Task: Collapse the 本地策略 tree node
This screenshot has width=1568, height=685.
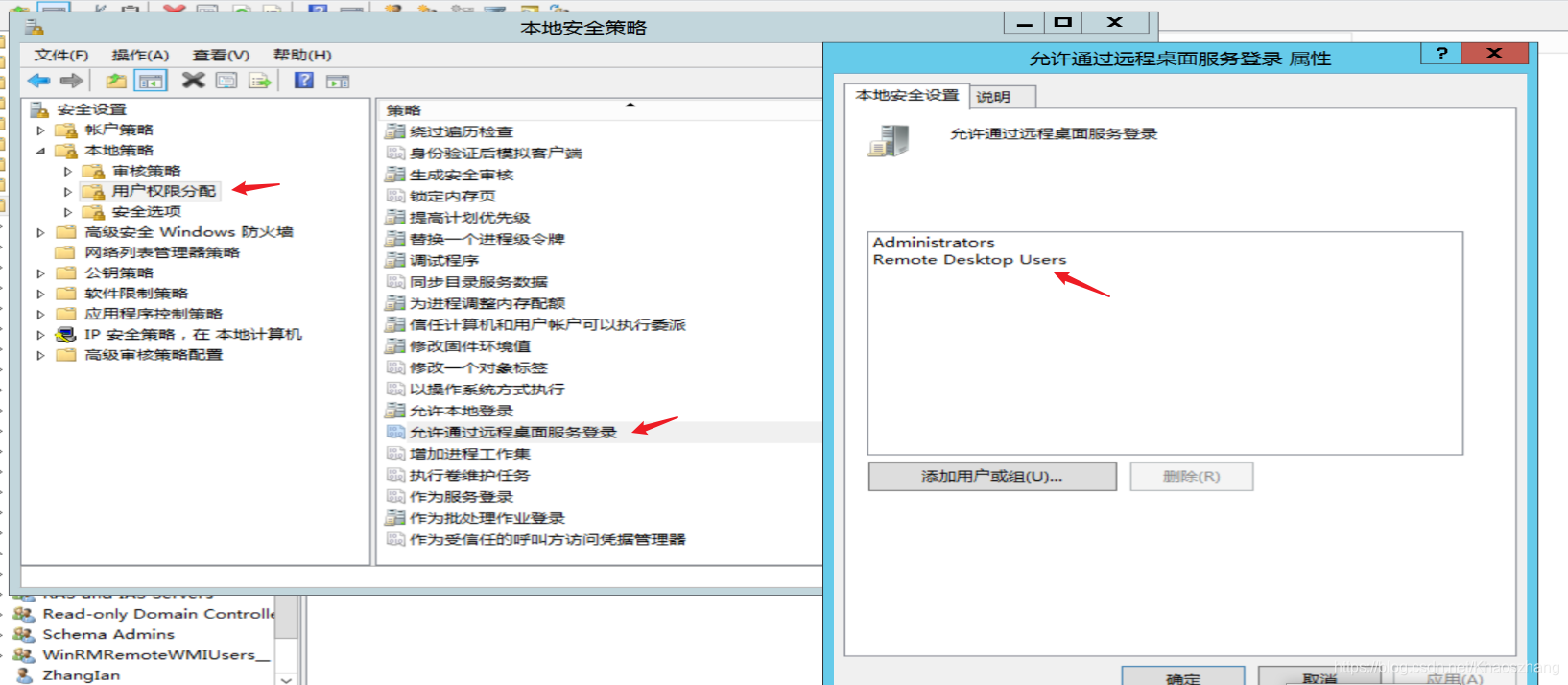Action: (x=40, y=151)
